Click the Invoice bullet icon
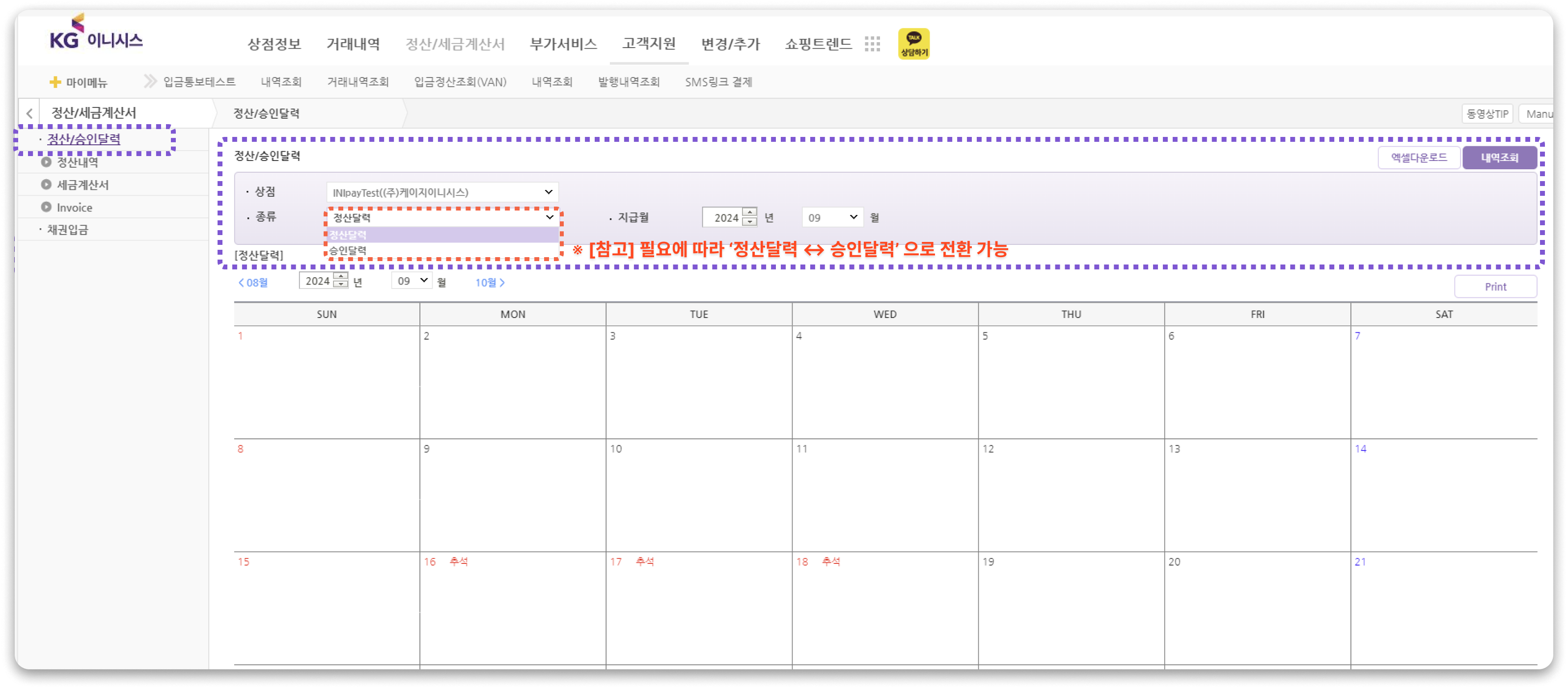Screen dimensions: 1568x689 tap(46, 207)
